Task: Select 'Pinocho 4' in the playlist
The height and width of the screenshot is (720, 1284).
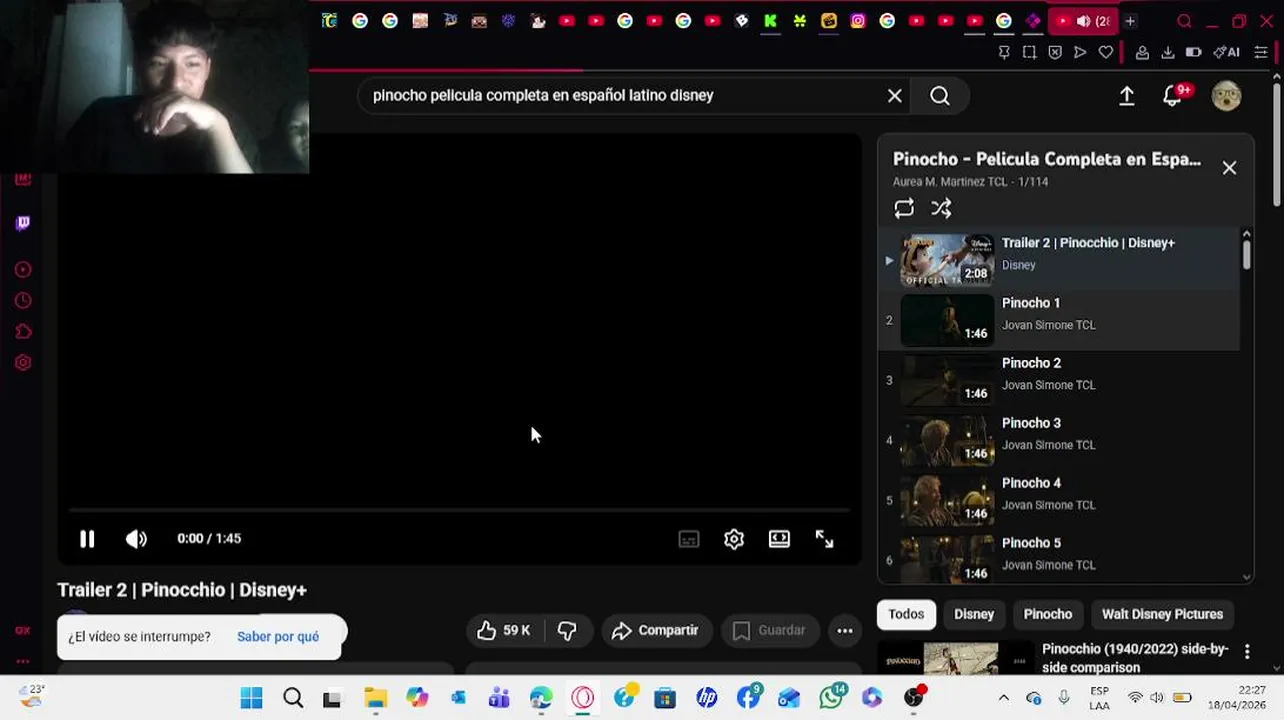Action: (x=1059, y=500)
